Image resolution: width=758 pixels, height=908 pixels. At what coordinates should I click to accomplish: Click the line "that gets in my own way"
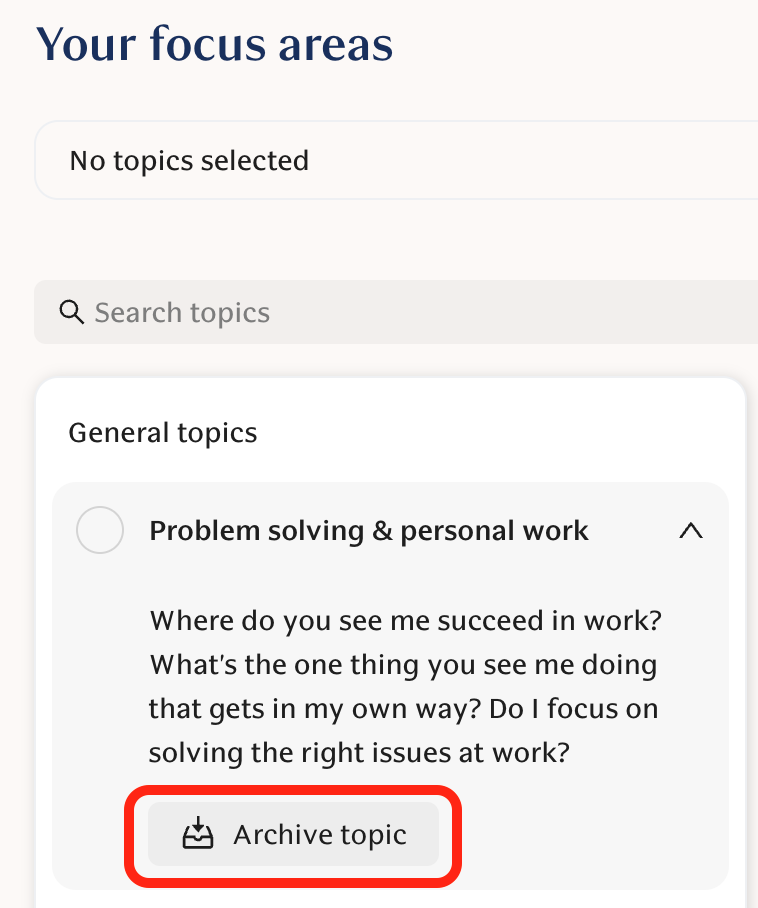[x=402, y=708]
